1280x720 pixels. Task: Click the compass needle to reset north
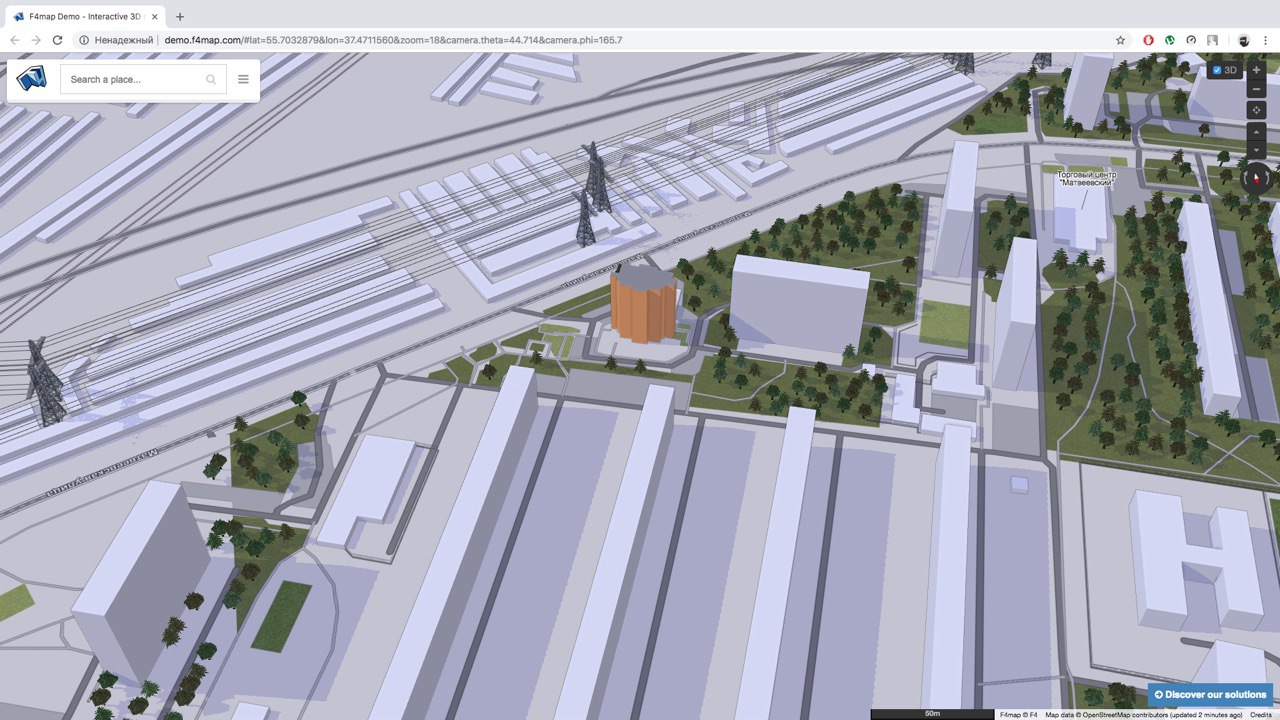pyautogui.click(x=1257, y=179)
